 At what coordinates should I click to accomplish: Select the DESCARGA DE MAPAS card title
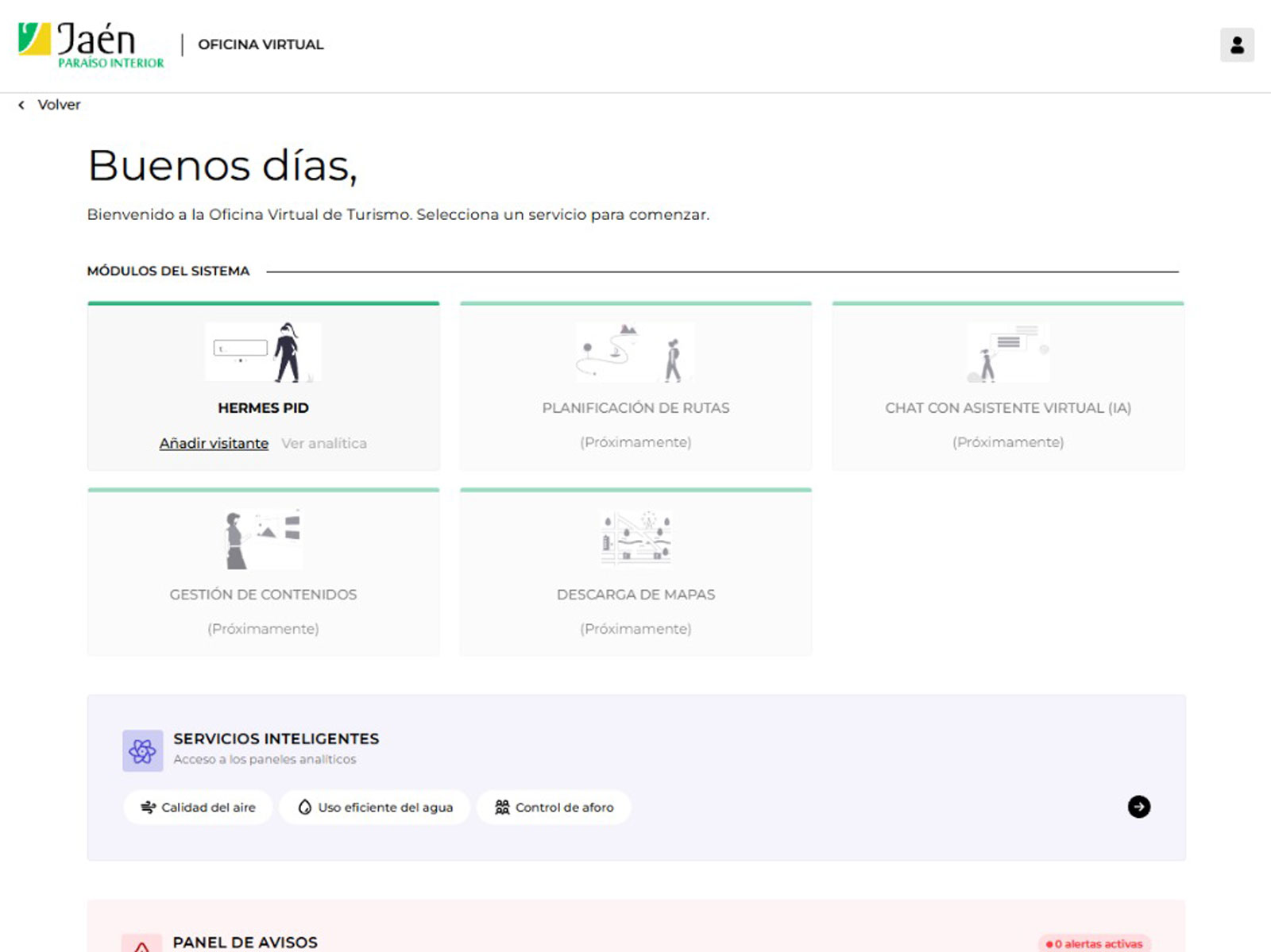(x=635, y=594)
